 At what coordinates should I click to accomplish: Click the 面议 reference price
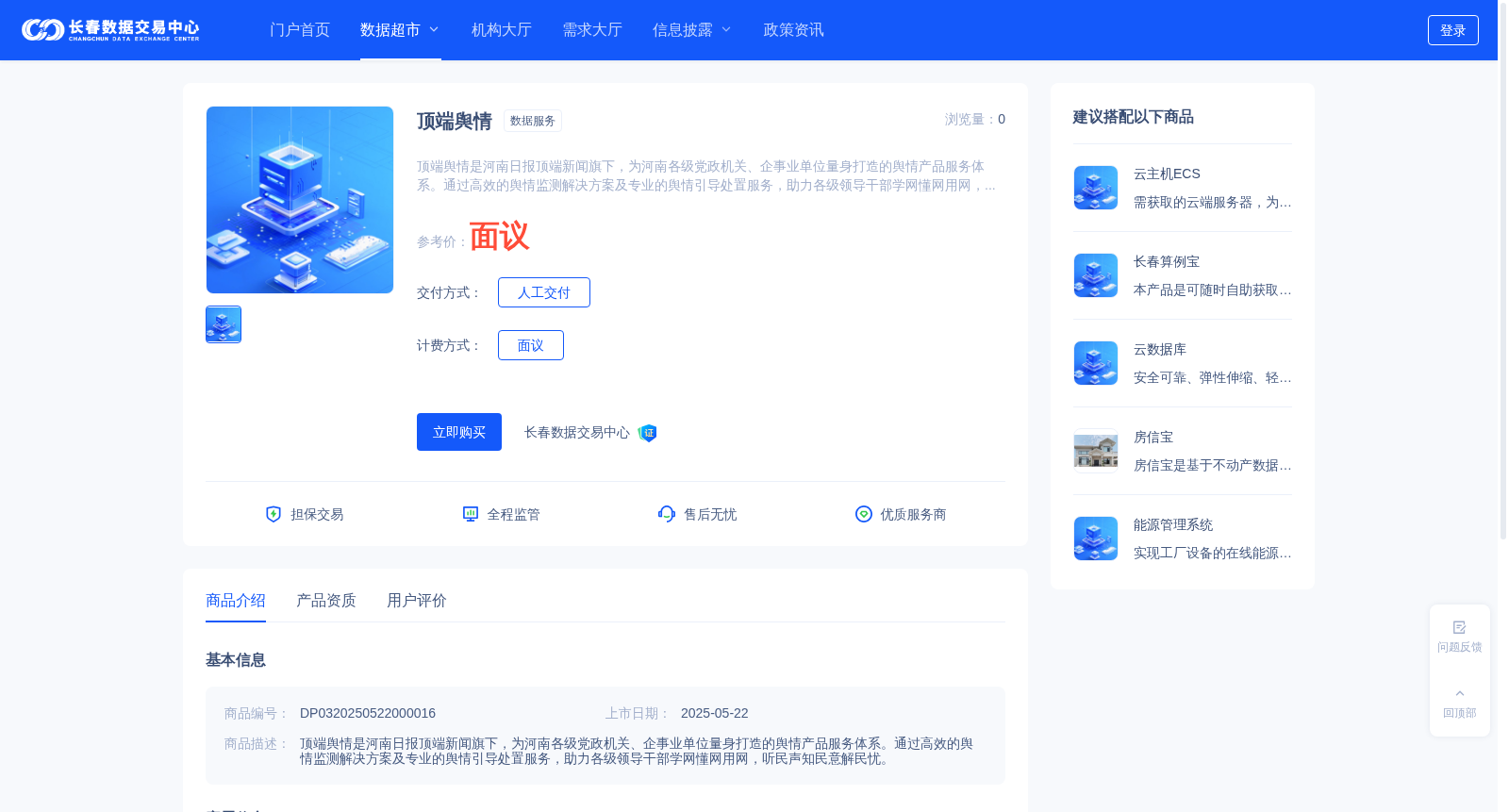(x=500, y=236)
